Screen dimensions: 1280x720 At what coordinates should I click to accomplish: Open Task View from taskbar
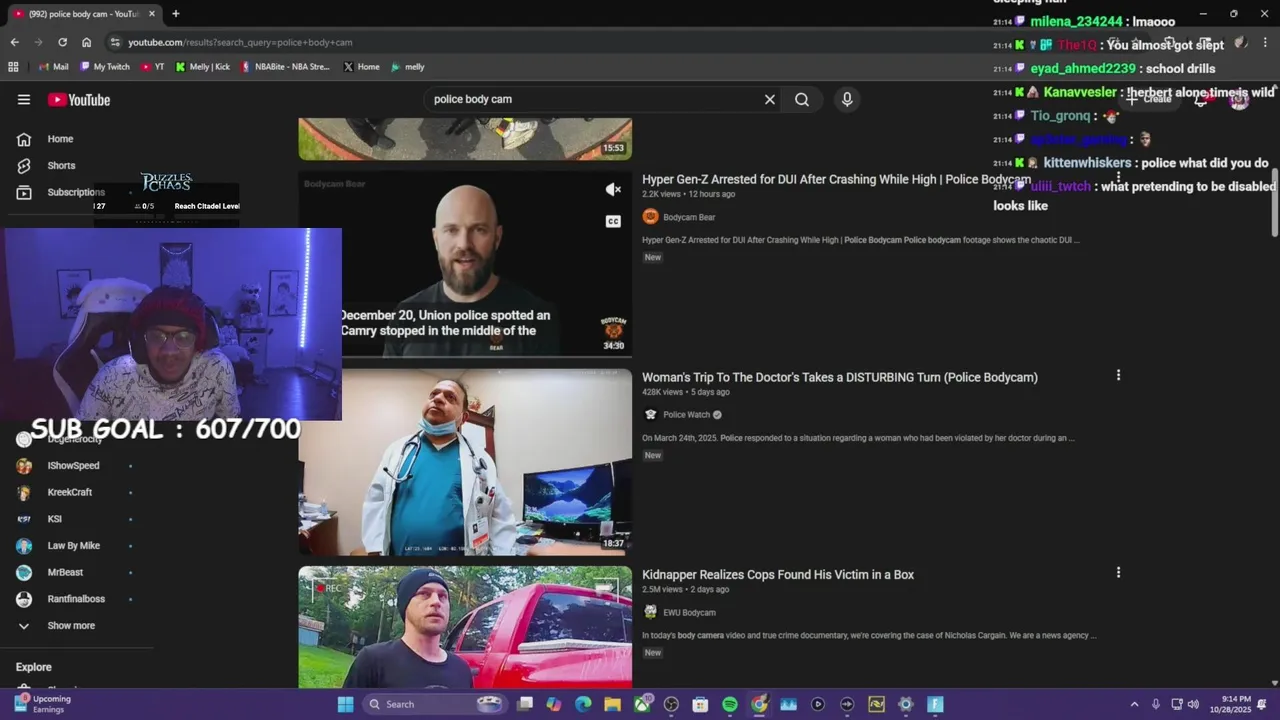(525, 704)
